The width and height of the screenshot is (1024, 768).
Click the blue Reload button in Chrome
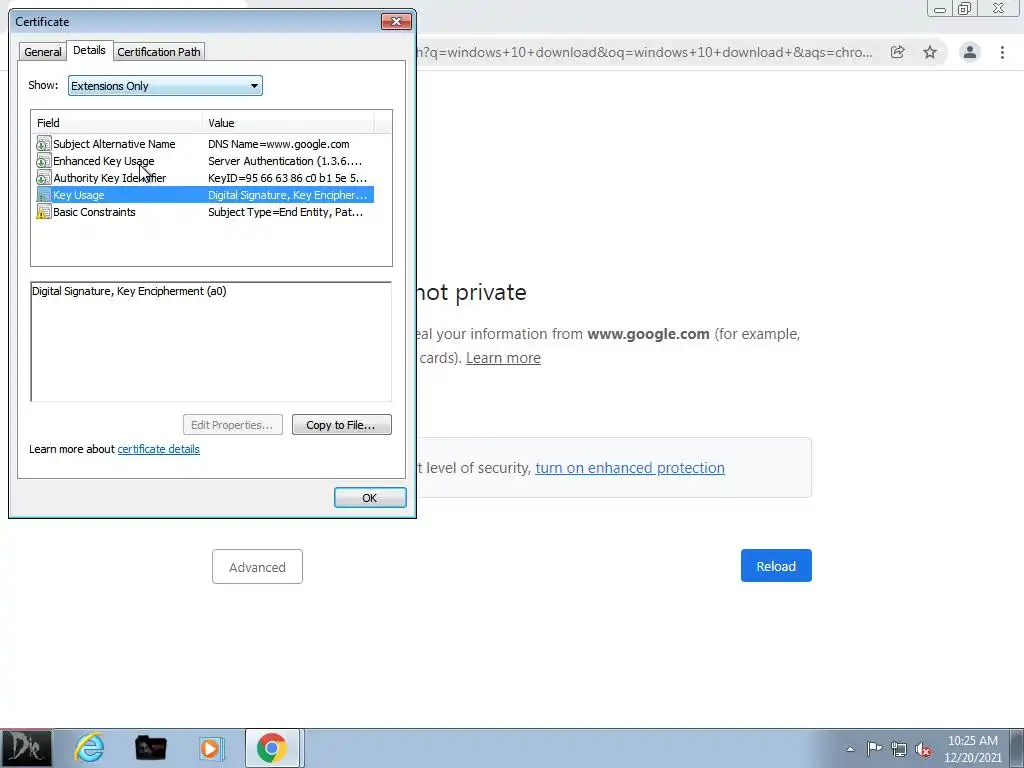776,566
